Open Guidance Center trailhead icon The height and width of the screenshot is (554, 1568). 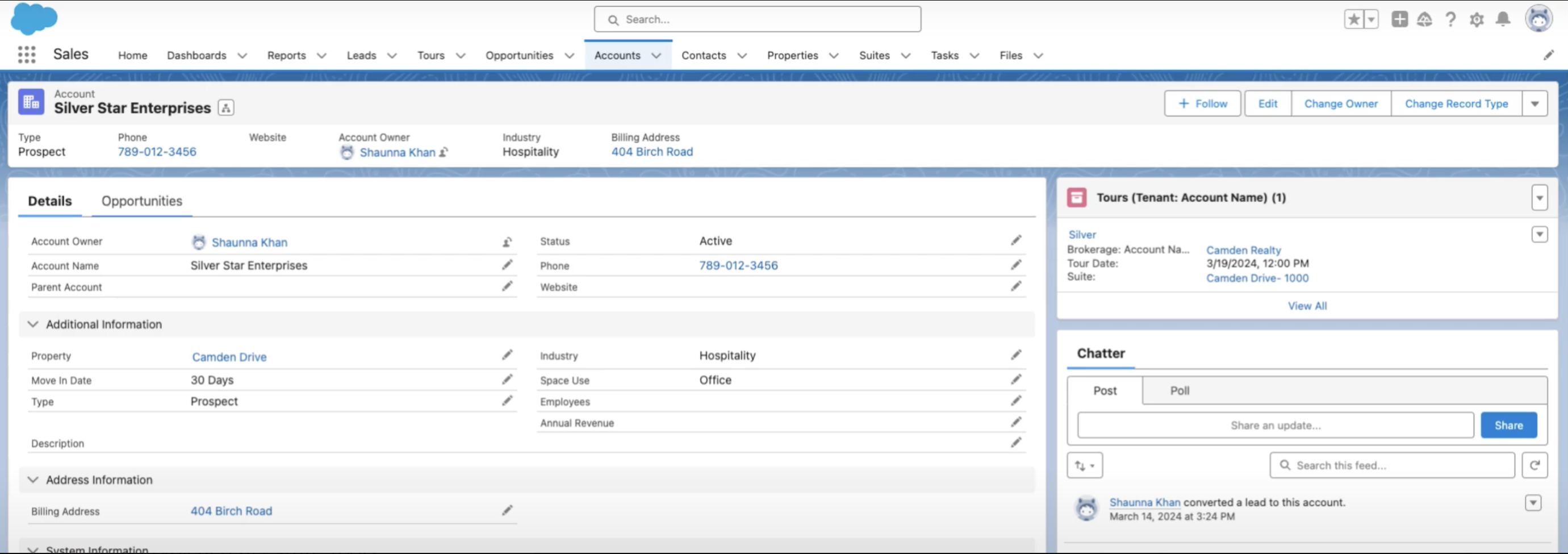(1424, 19)
